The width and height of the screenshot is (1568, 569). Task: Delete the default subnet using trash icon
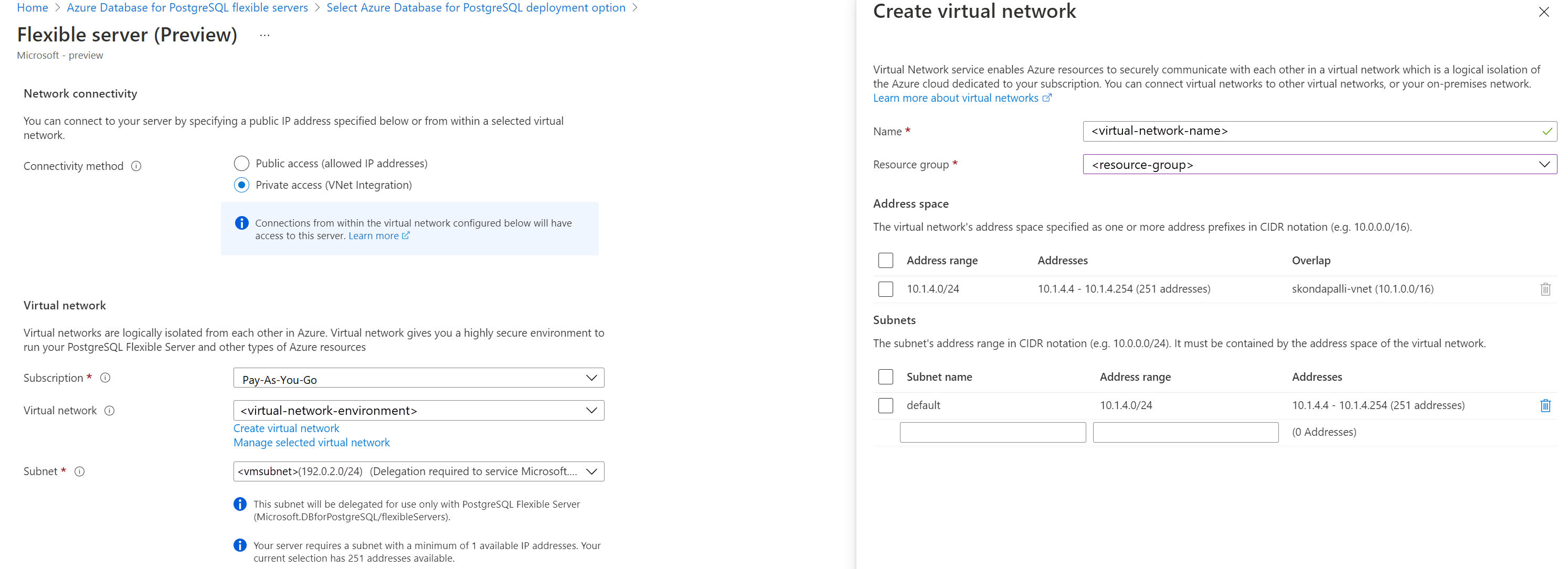coord(1545,405)
